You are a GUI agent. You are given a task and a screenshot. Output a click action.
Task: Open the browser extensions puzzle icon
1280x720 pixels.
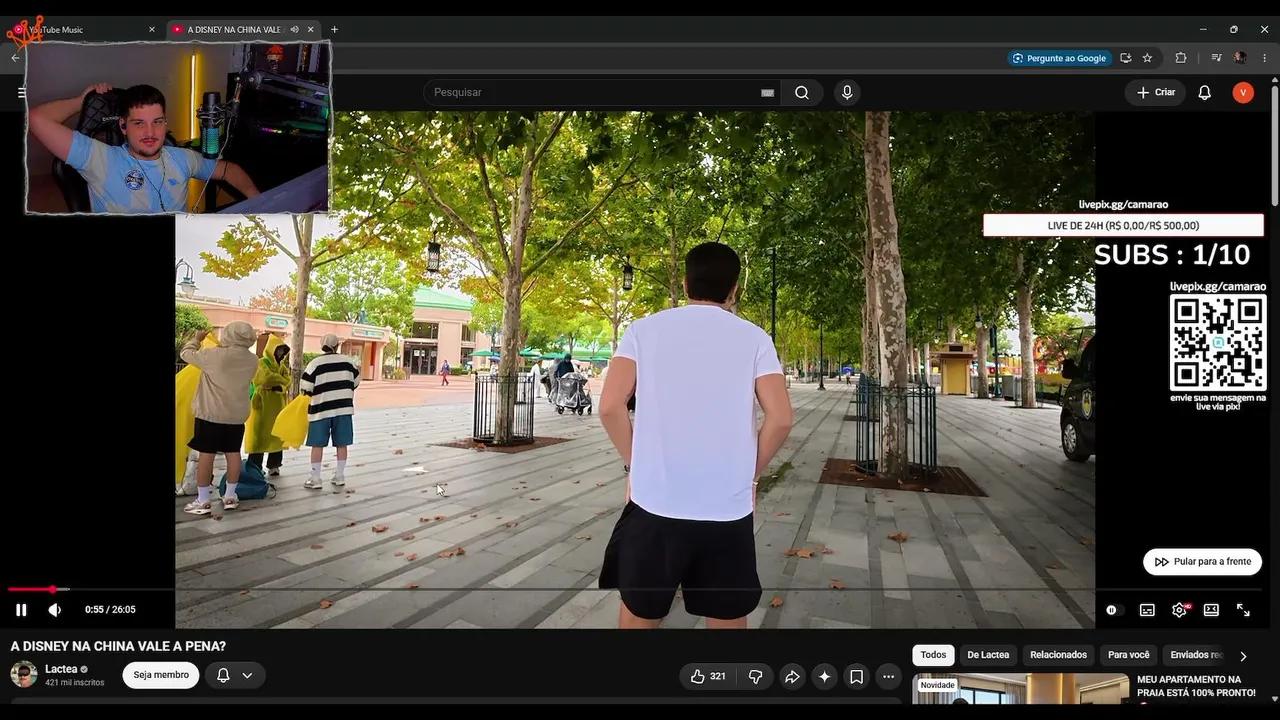[1181, 58]
